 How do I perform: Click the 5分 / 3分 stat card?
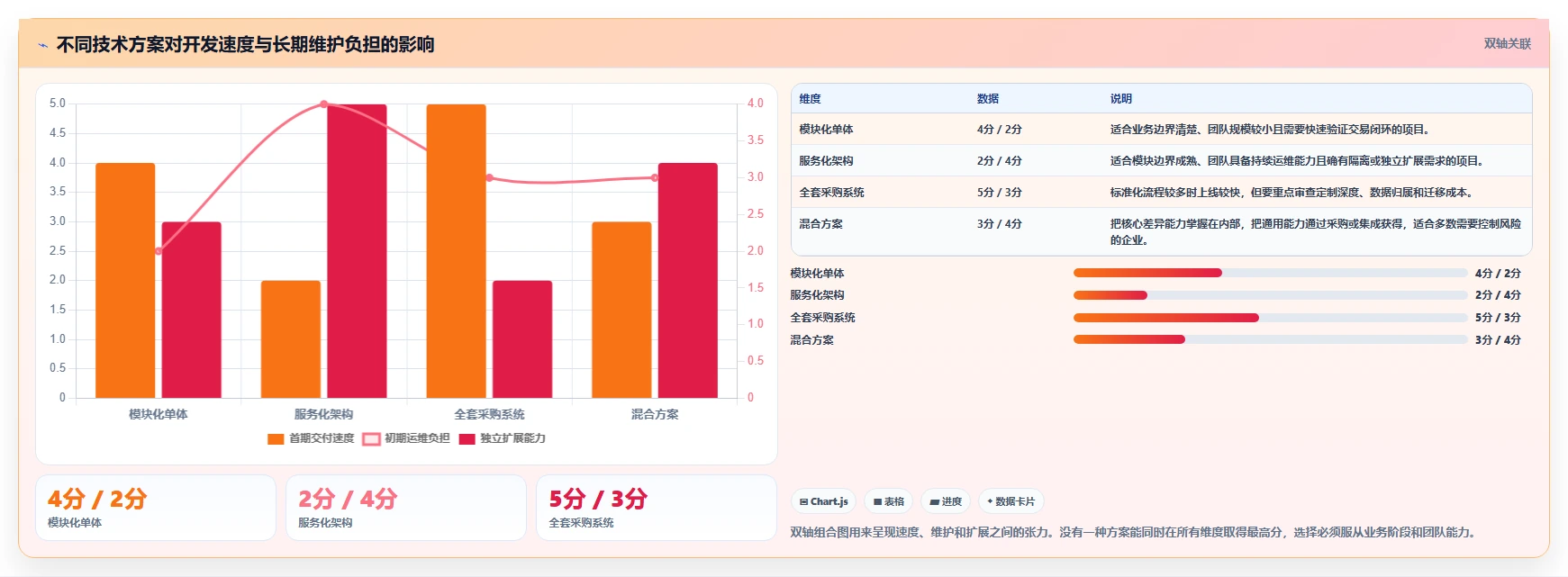657,508
